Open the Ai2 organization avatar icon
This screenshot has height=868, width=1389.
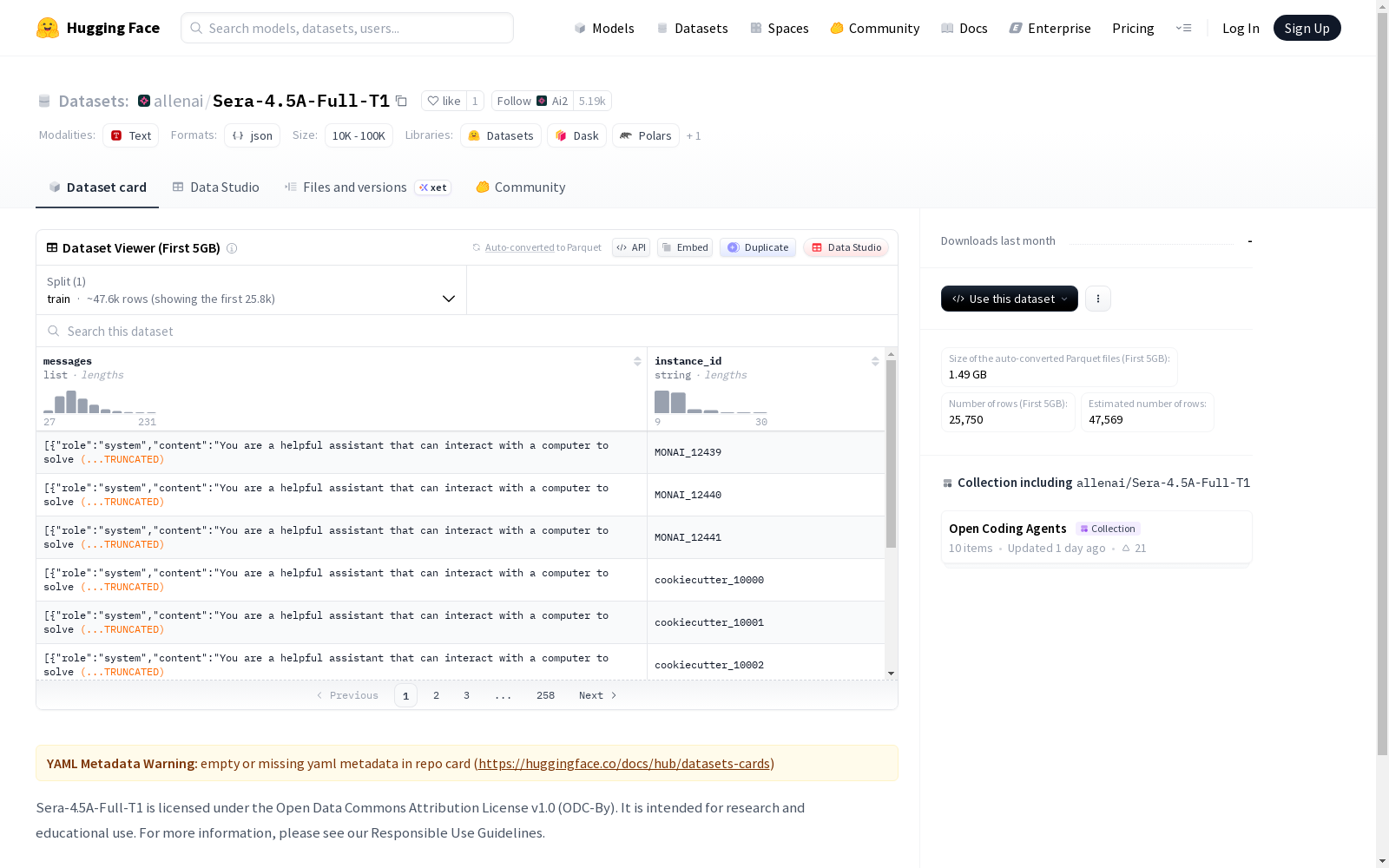point(542,101)
